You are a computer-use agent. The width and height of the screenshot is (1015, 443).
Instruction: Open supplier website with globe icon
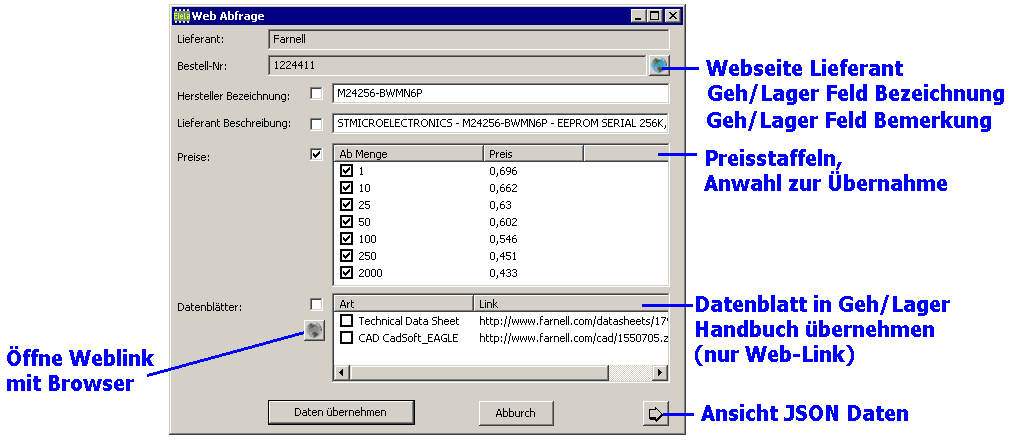[659, 65]
